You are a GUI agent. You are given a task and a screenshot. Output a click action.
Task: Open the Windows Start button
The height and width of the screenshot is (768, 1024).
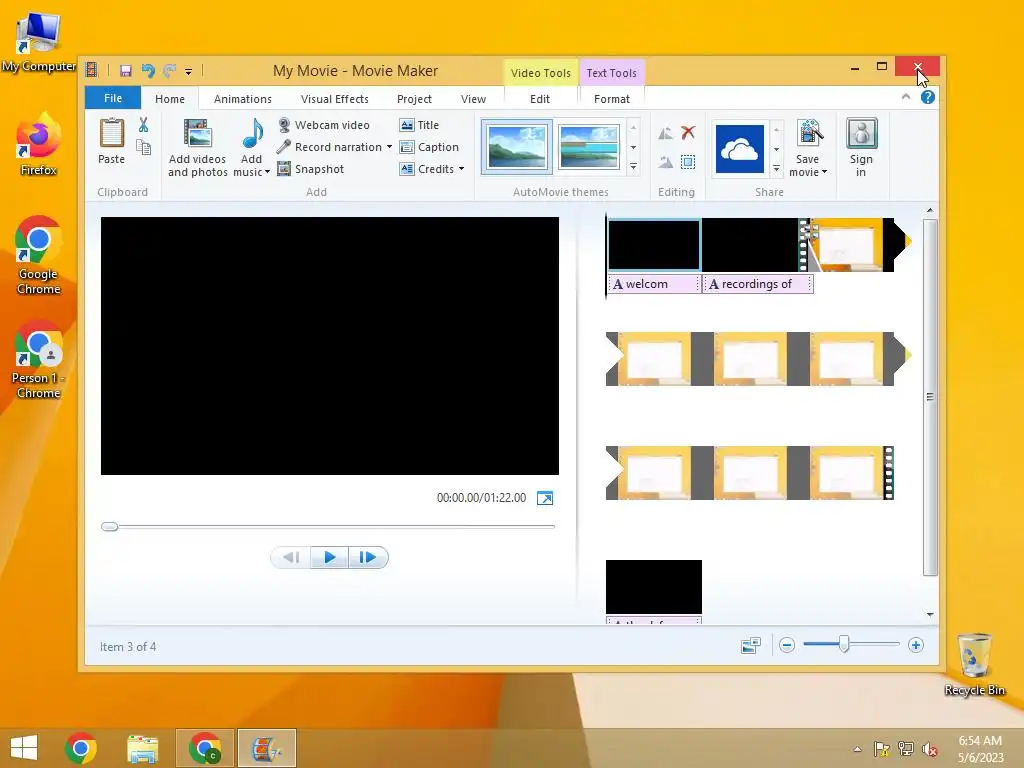(24, 748)
